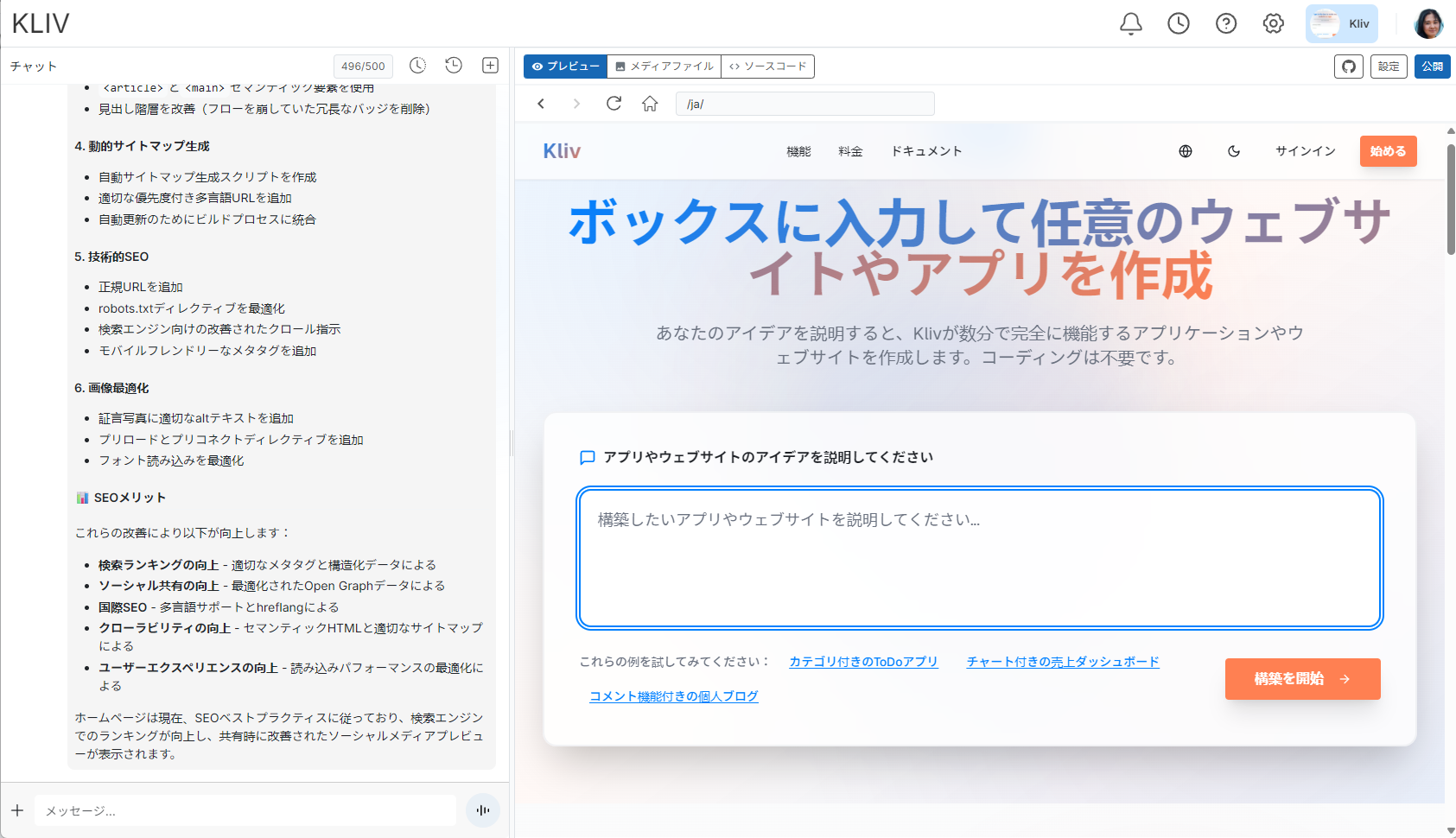
Task: Click サインイン link
Action: 1306,151
